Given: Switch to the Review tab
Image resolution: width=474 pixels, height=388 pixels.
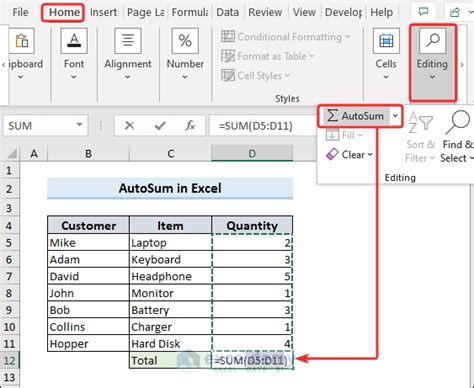Looking at the screenshot, I should 265,12.
